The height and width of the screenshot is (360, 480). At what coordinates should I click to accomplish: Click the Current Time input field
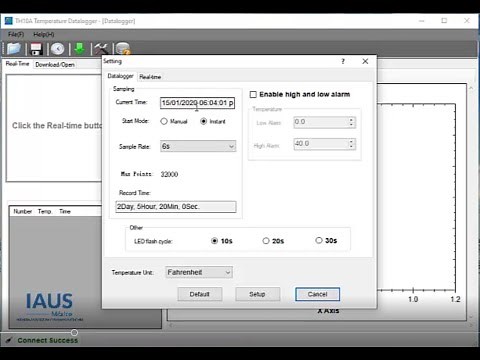197,103
